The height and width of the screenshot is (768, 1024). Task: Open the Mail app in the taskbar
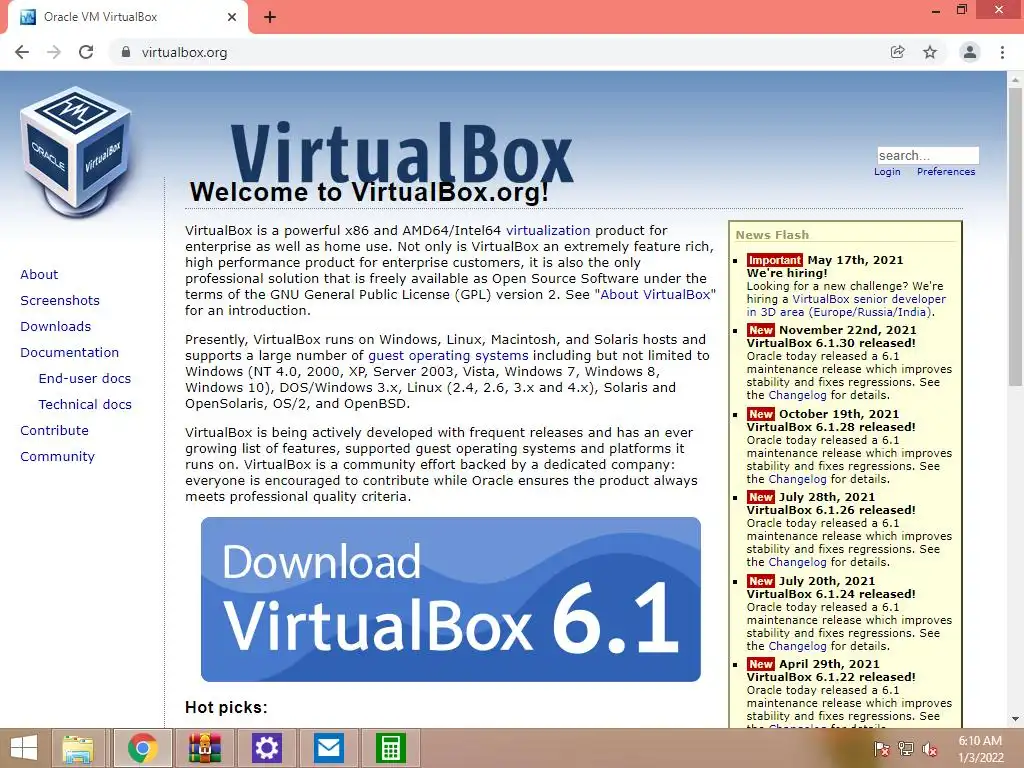pyautogui.click(x=328, y=748)
